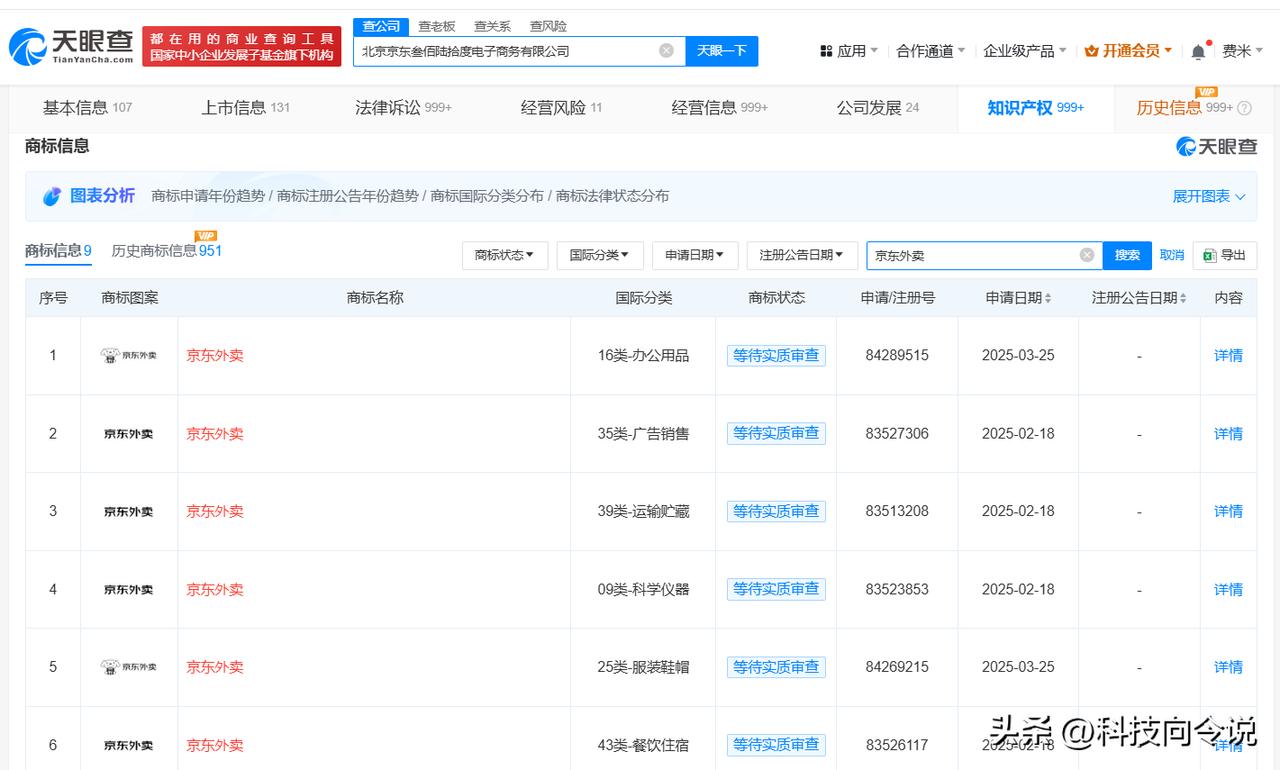Click the 天眼一下 search button

(x=722, y=51)
